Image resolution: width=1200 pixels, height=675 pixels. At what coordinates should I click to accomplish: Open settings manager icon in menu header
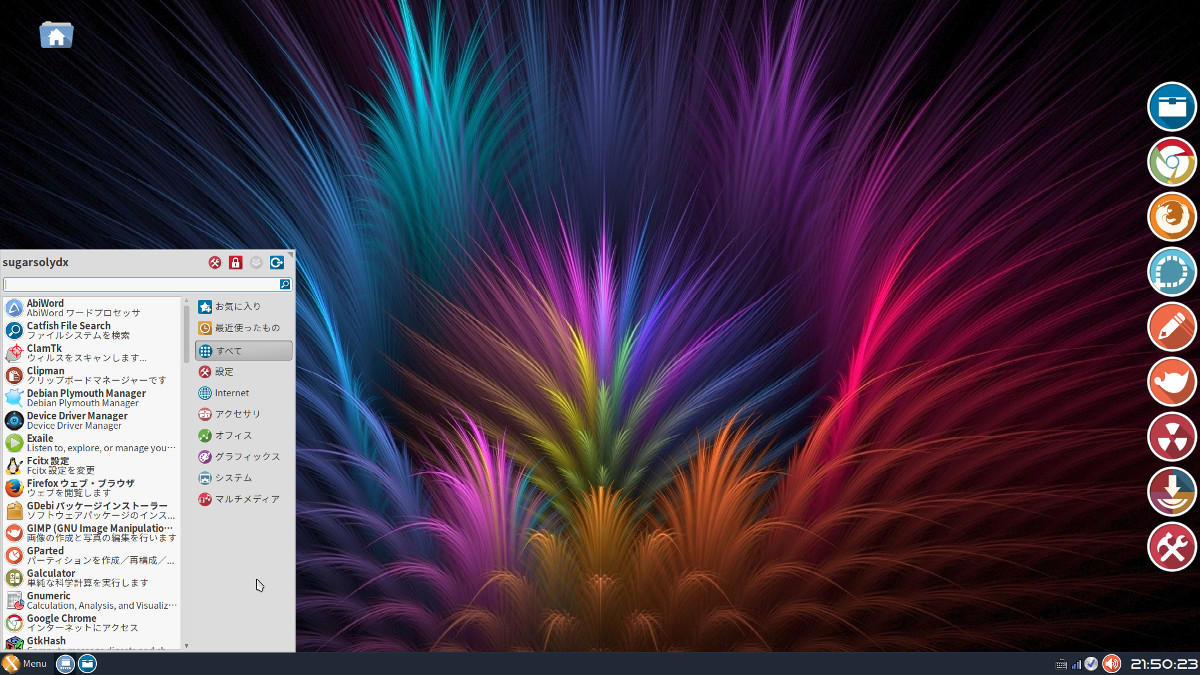pos(214,262)
